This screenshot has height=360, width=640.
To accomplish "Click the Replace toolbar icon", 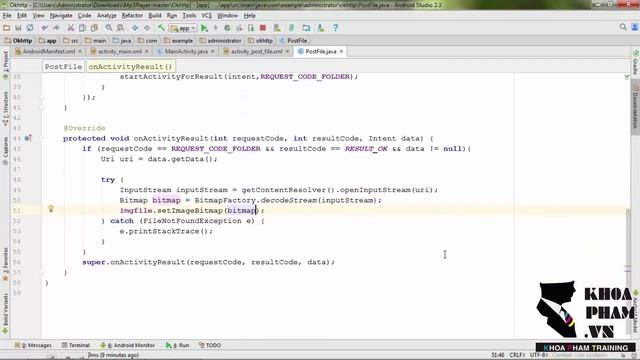I will (x=120, y=28).
